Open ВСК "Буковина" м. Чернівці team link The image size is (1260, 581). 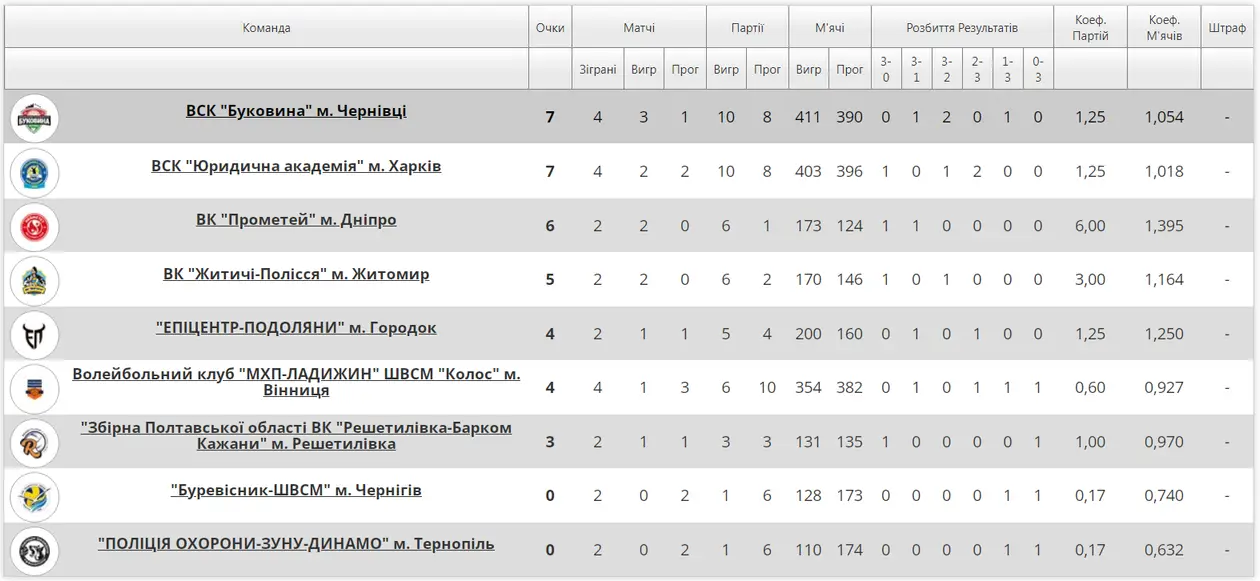[x=296, y=111]
